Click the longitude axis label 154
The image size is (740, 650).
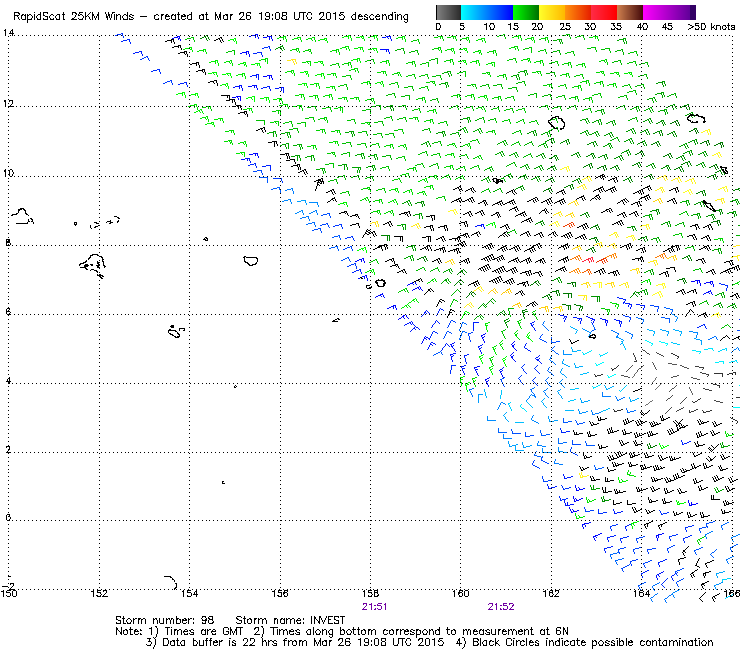coord(190,594)
